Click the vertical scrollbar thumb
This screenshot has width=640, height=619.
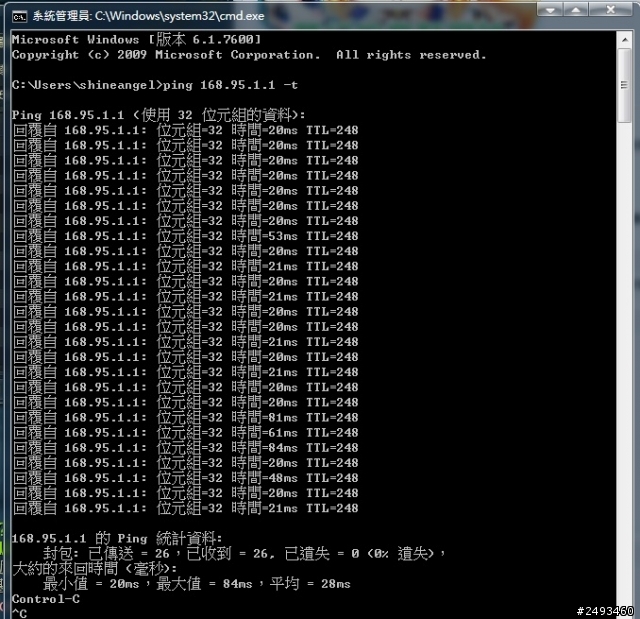pyautogui.click(x=624, y=85)
